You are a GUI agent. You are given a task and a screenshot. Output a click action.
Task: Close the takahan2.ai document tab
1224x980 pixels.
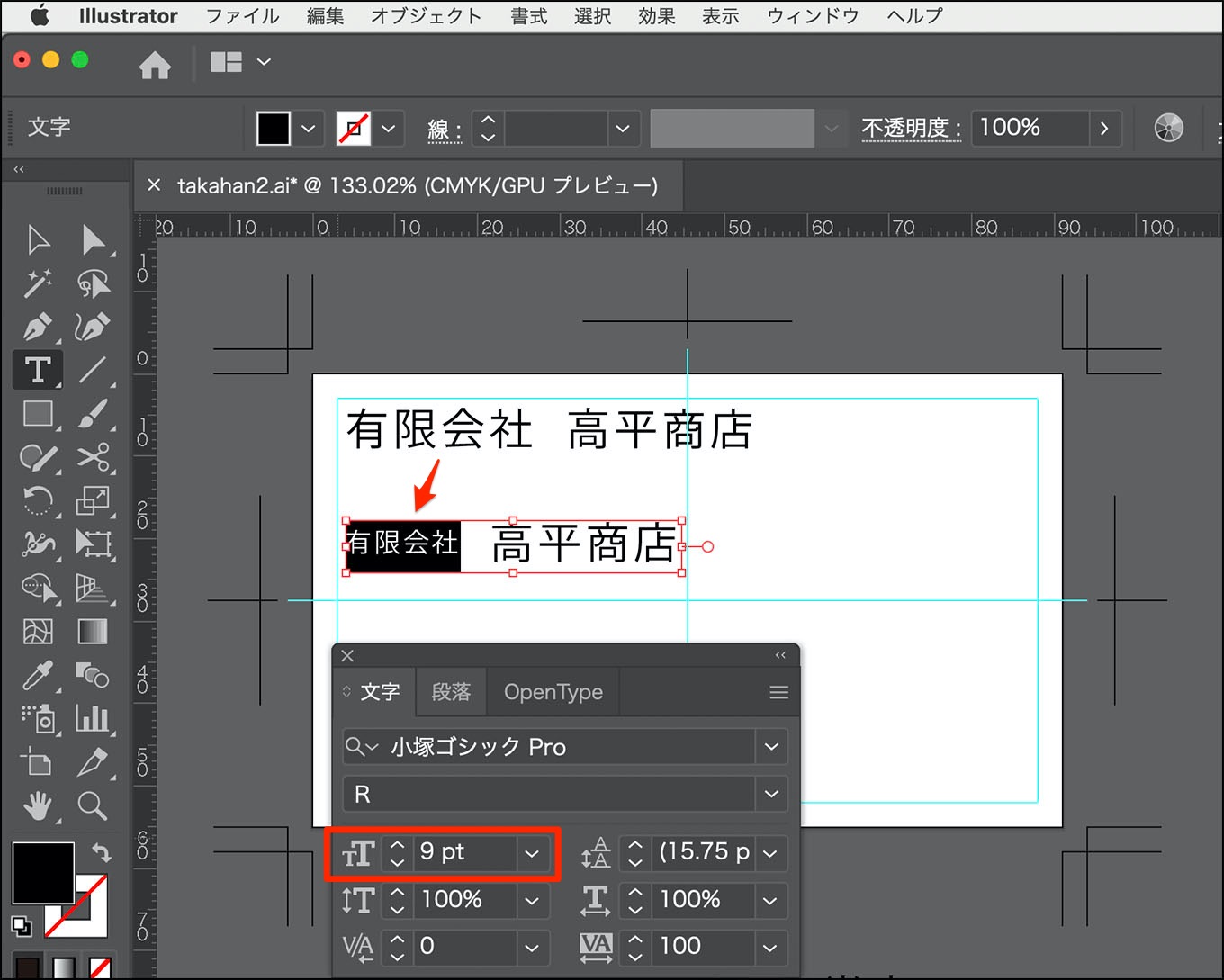pos(154,184)
